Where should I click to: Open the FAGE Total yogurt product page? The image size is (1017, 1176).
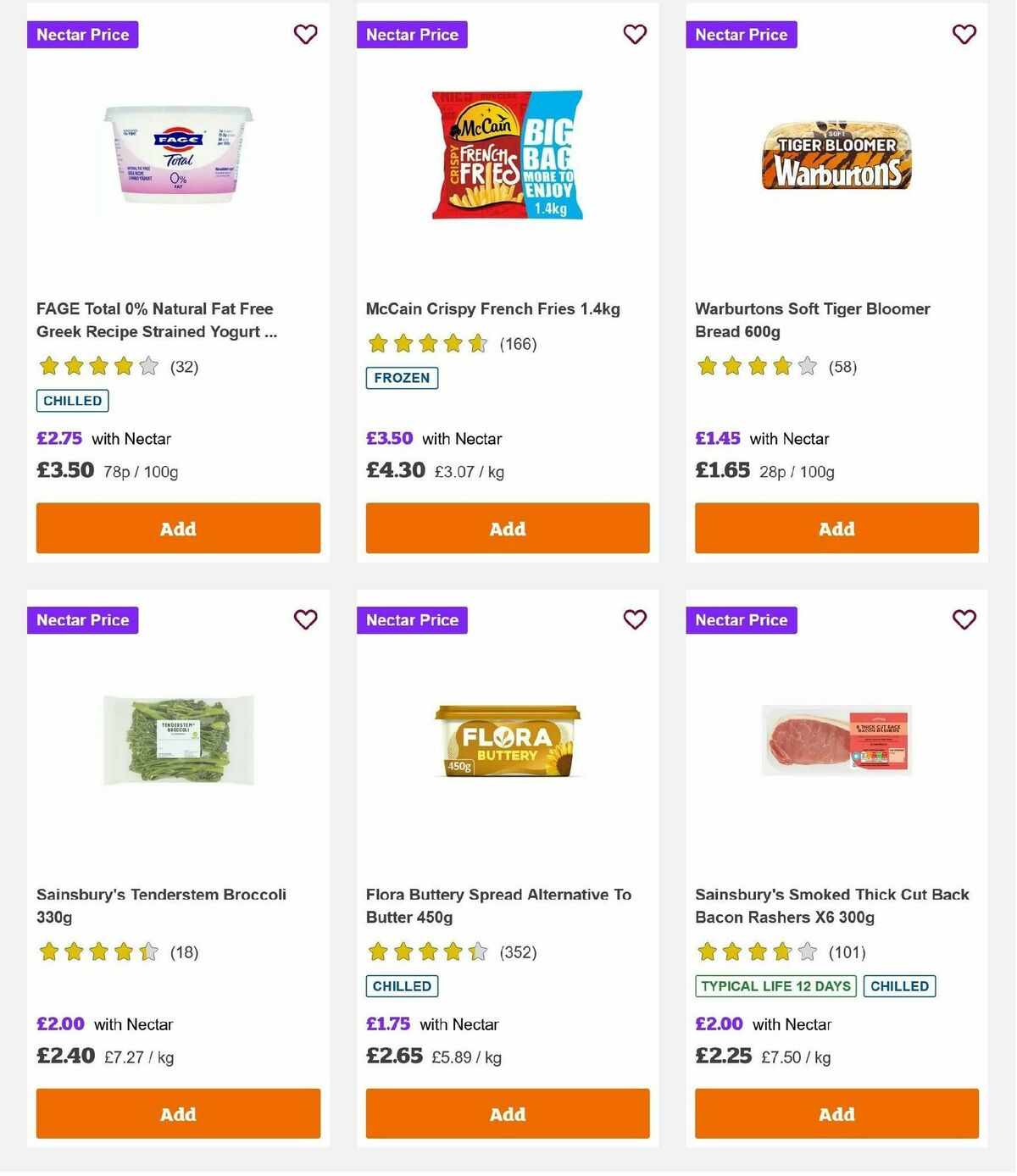click(x=156, y=320)
